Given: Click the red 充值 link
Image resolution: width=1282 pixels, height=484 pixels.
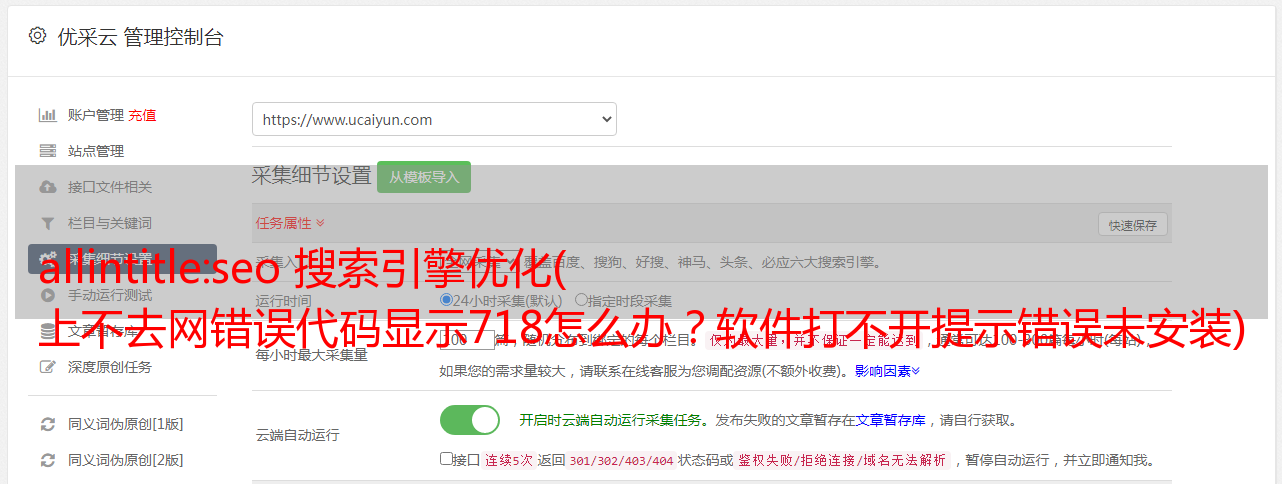Looking at the screenshot, I should click(x=142, y=115).
